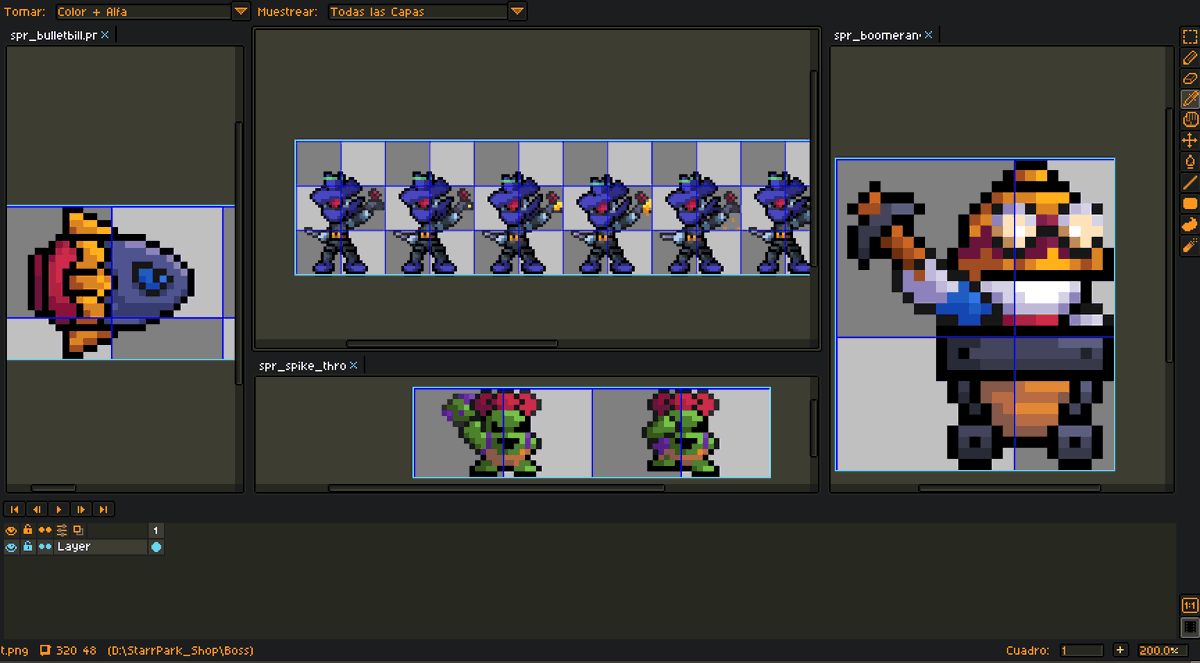This screenshot has width=1200, height=663.
Task: Click the sprite size icon in status bar
Action: click(x=45, y=650)
